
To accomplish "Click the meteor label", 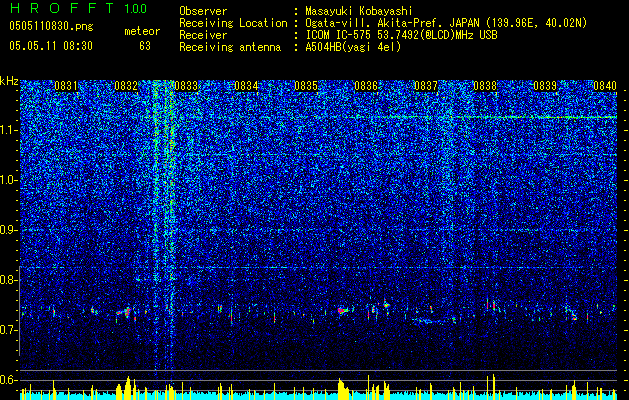I will pyautogui.click(x=142, y=31).
